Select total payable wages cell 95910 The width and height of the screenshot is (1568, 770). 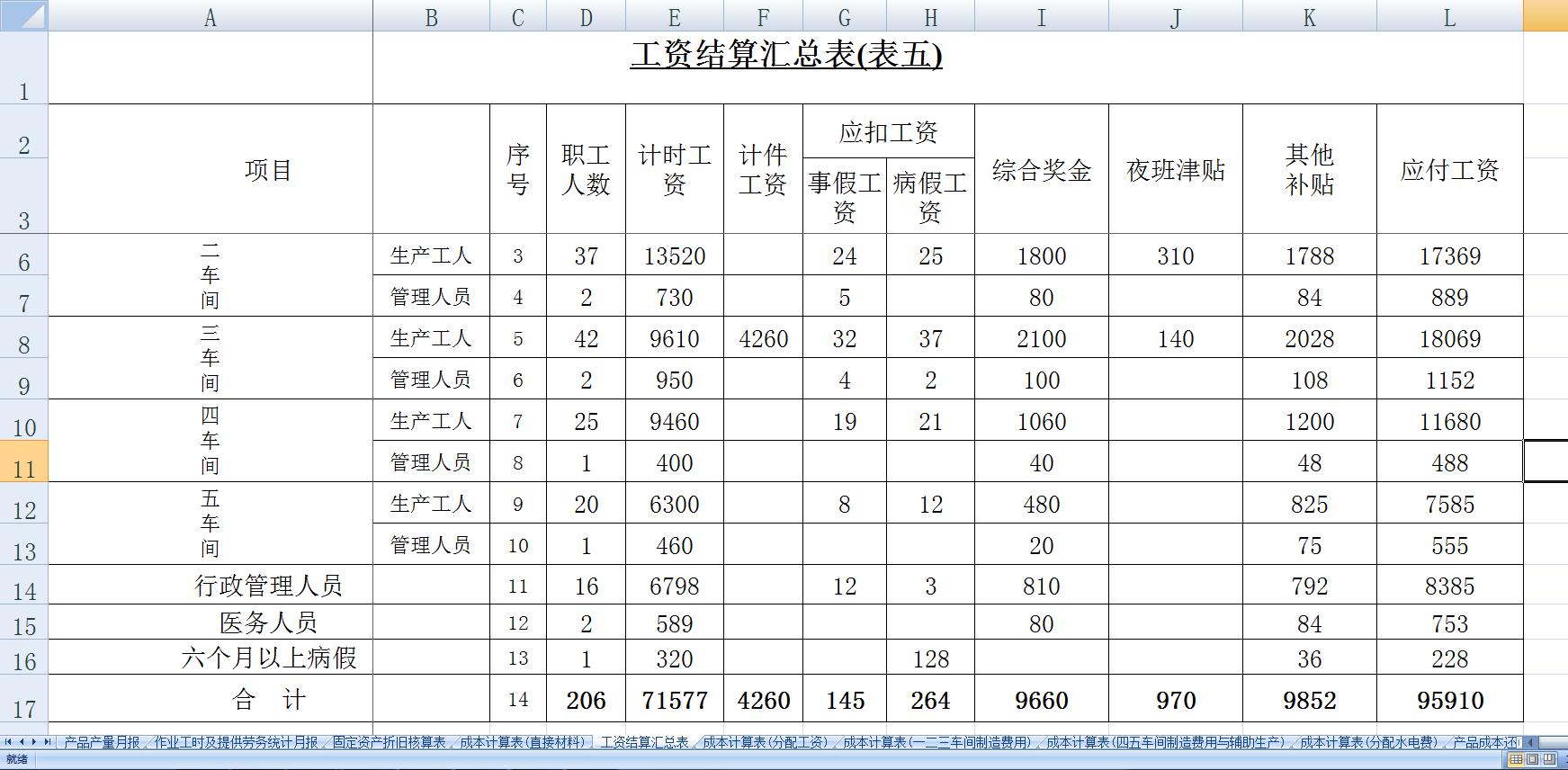(x=1449, y=699)
